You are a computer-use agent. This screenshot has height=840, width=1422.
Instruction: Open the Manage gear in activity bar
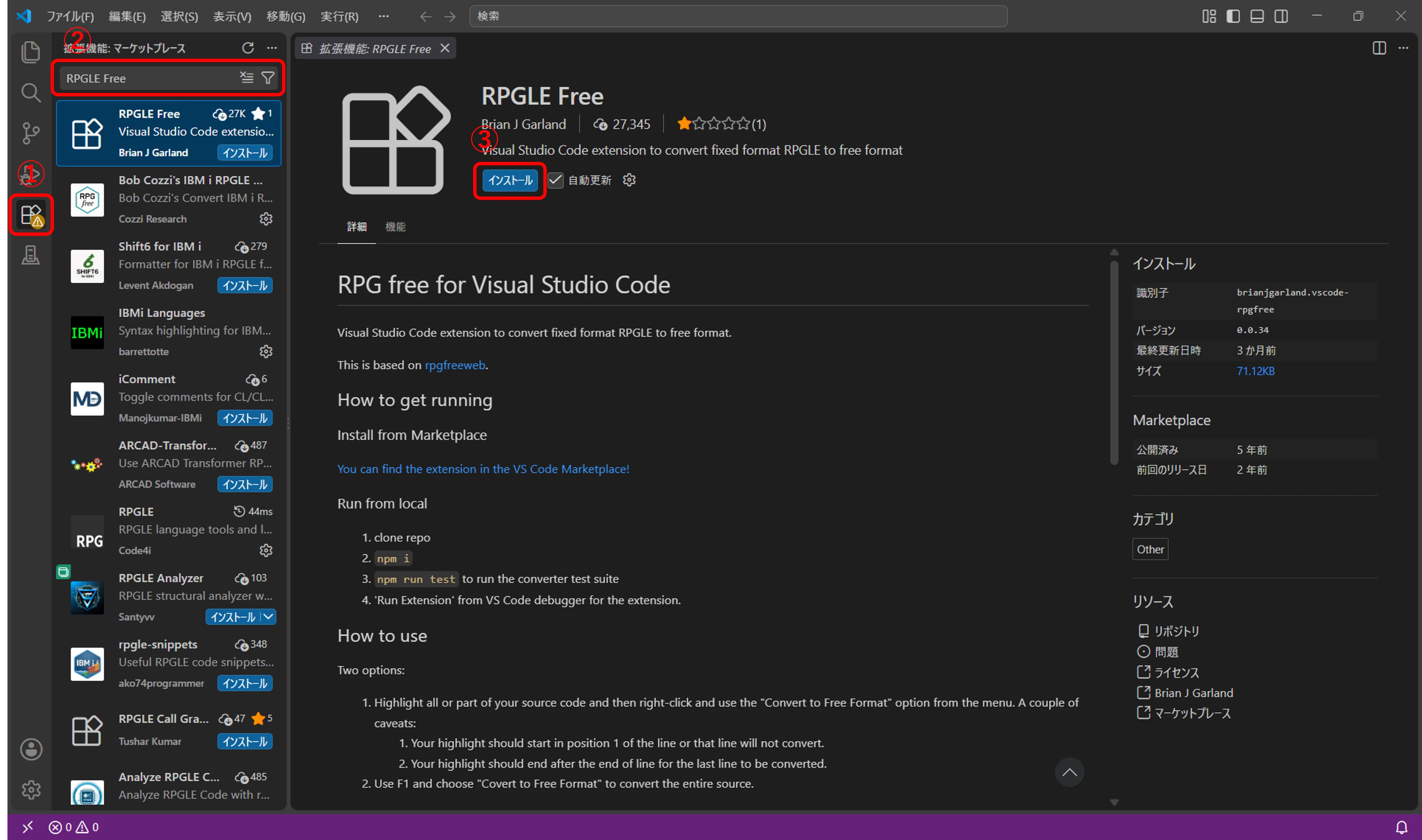click(31, 790)
